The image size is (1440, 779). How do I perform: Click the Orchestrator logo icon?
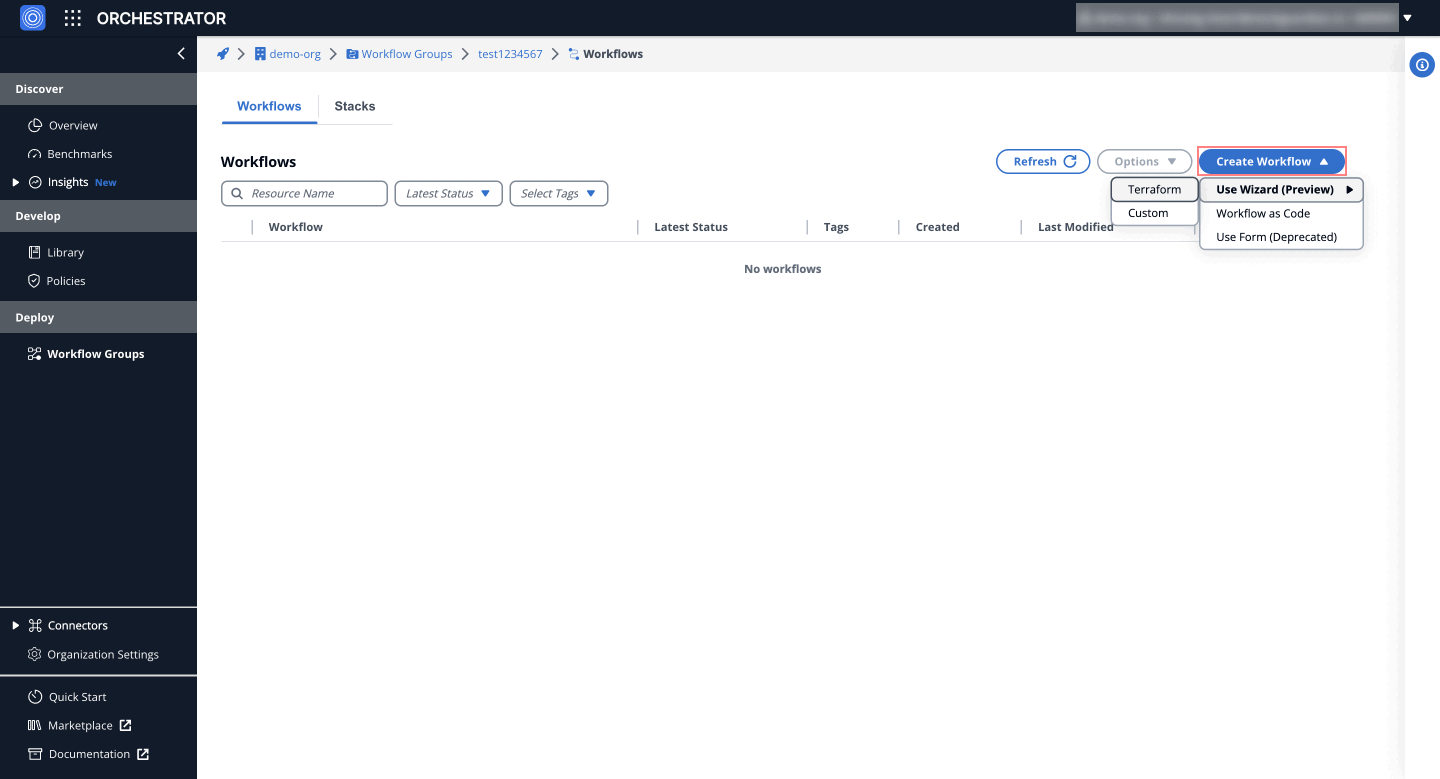33,18
